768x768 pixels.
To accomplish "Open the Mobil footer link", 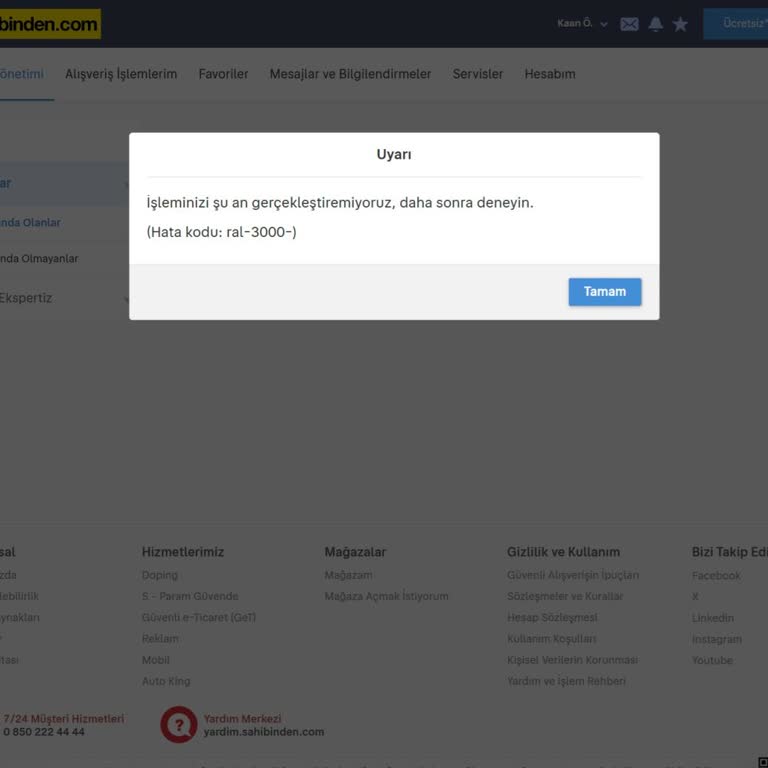I will tap(156, 660).
